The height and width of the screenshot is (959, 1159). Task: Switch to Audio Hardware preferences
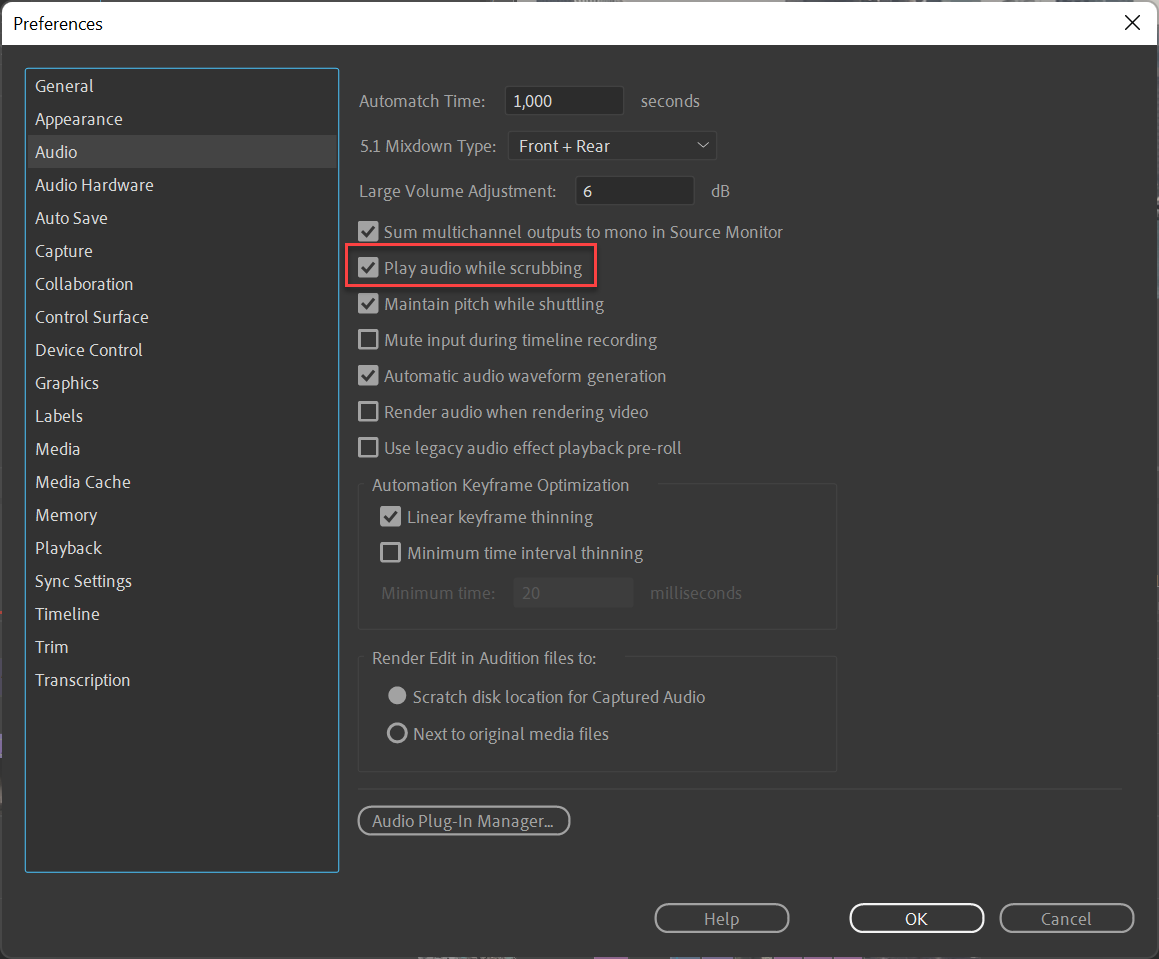[x=94, y=184]
